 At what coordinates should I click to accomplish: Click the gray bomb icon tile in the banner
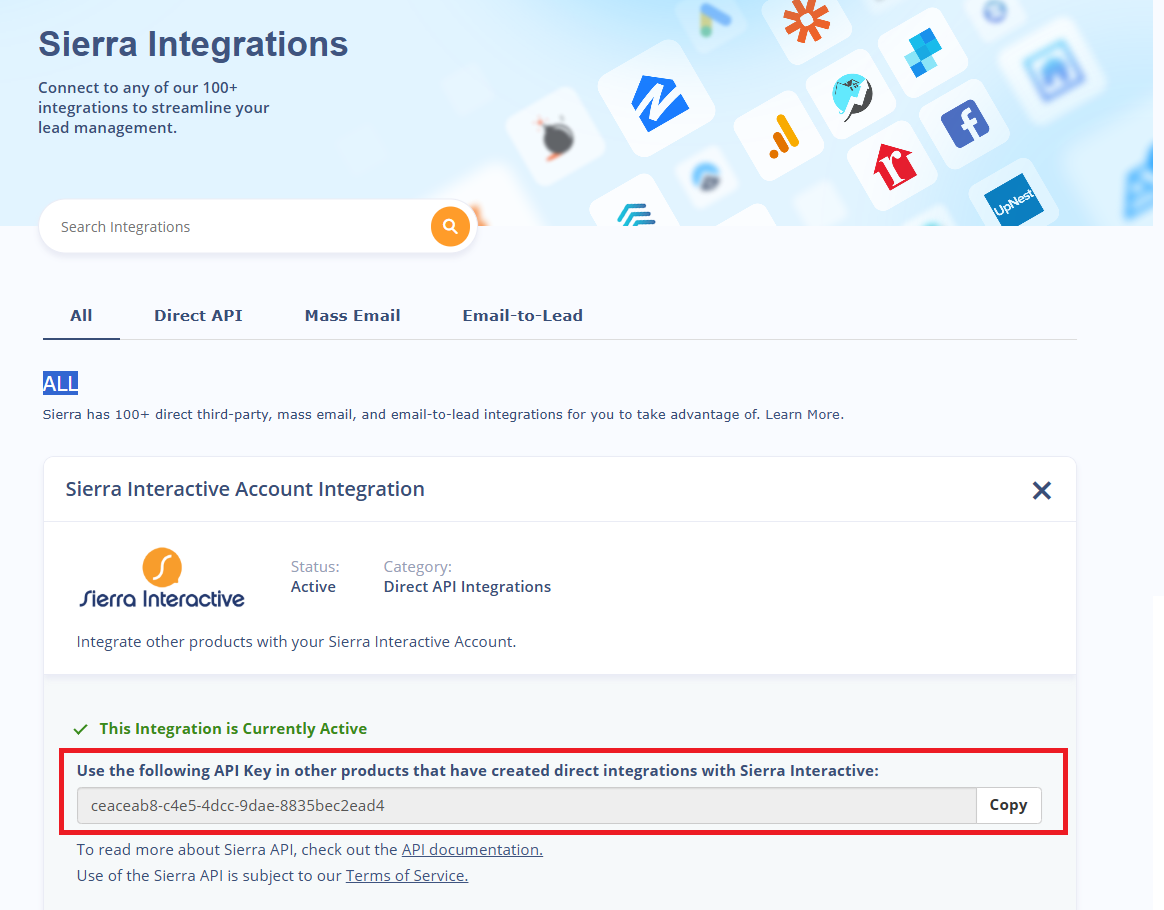[557, 138]
